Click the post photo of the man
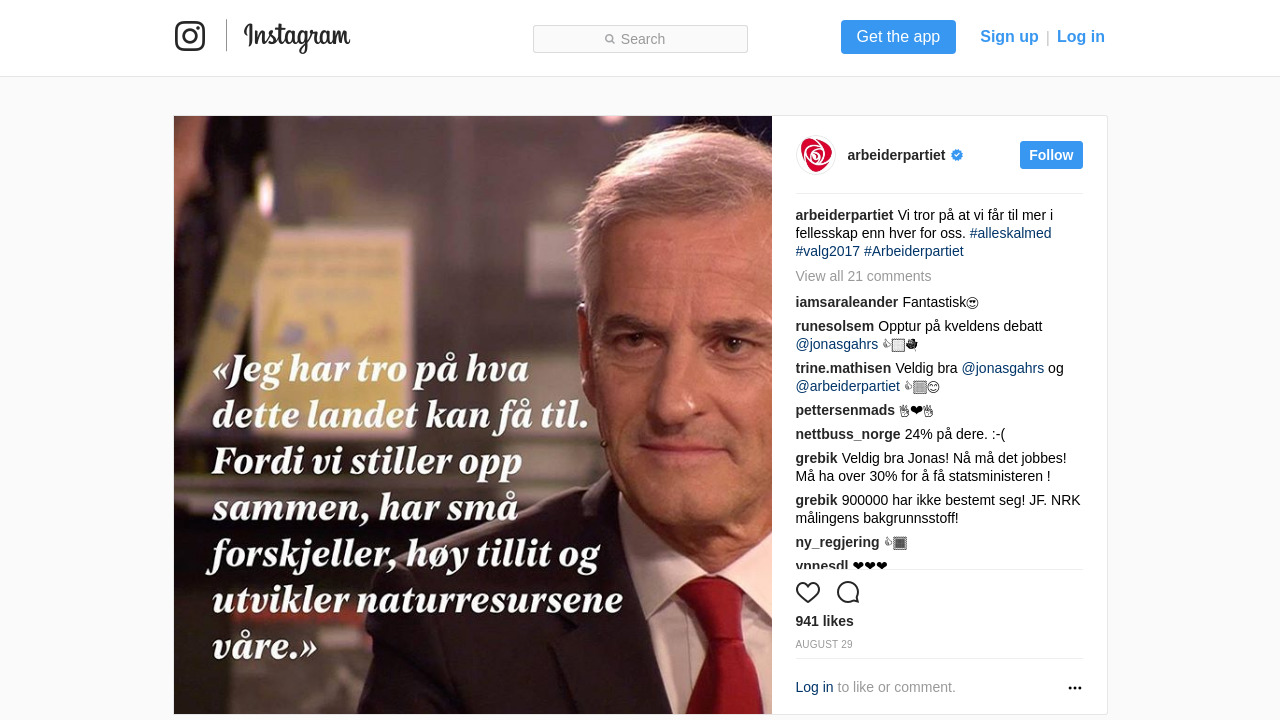The height and width of the screenshot is (720, 1280). pos(473,415)
